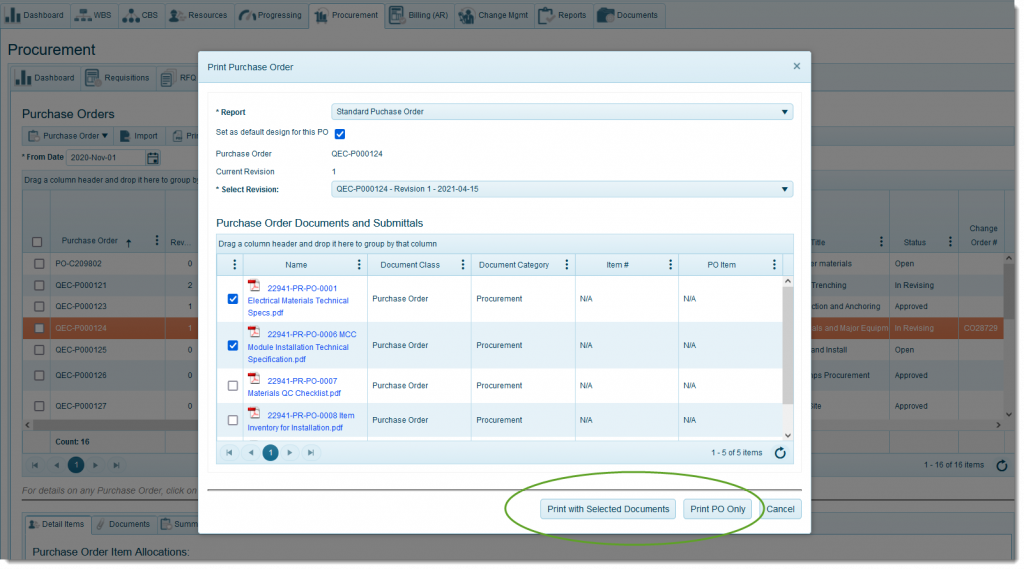
Task: Open the Select Revision dropdown
Action: [x=784, y=189]
